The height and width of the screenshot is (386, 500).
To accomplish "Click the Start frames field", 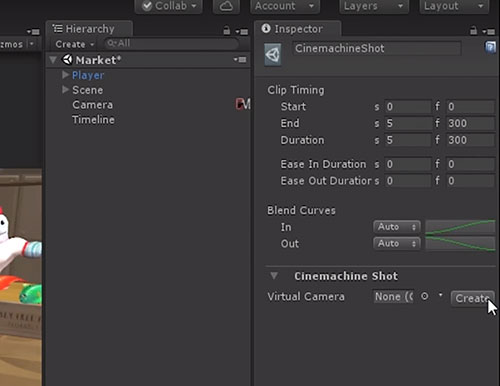I will click(x=470, y=107).
